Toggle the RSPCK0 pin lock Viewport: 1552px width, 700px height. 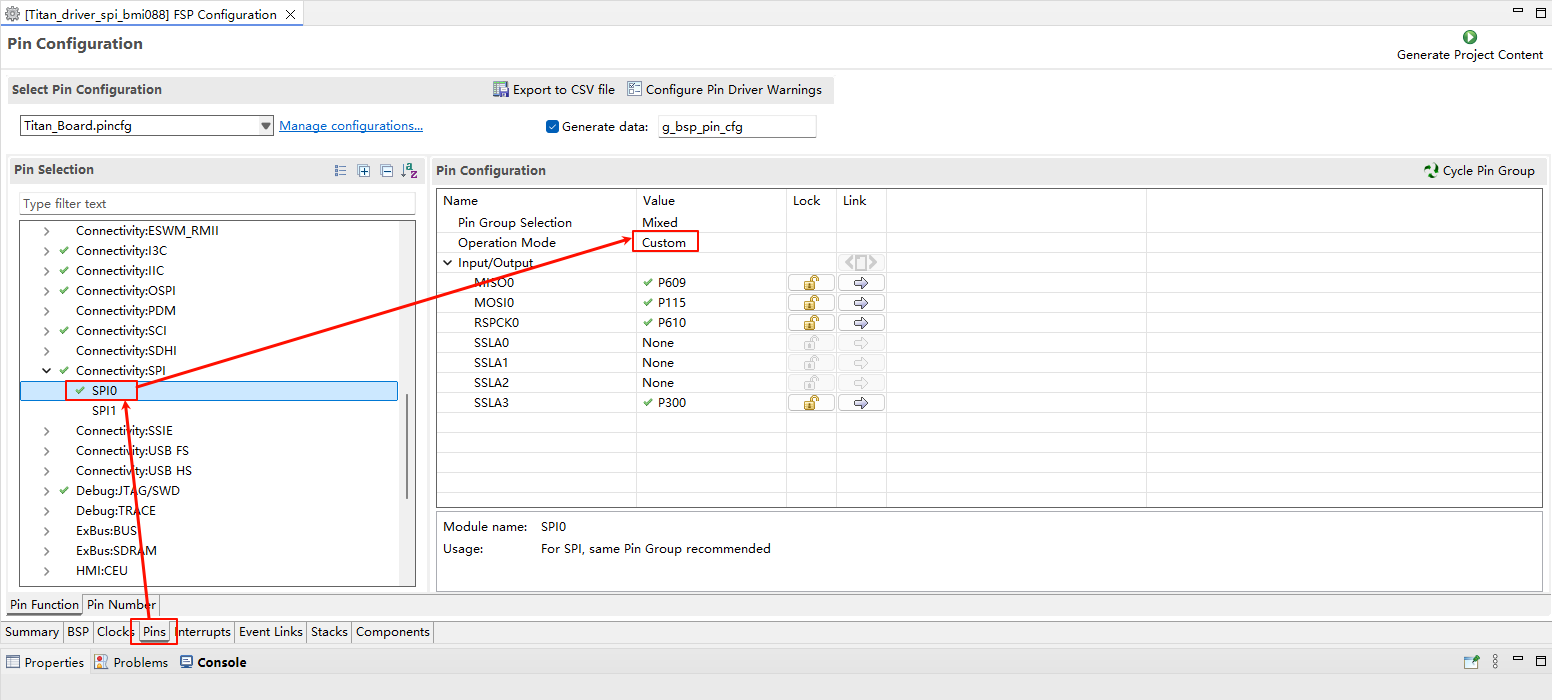pyautogui.click(x=811, y=323)
